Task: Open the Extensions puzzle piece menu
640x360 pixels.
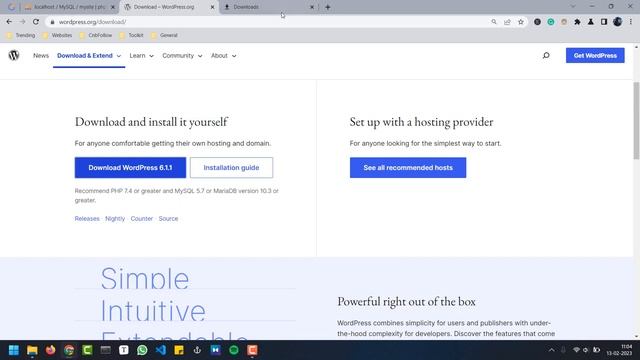Action: tap(577, 22)
